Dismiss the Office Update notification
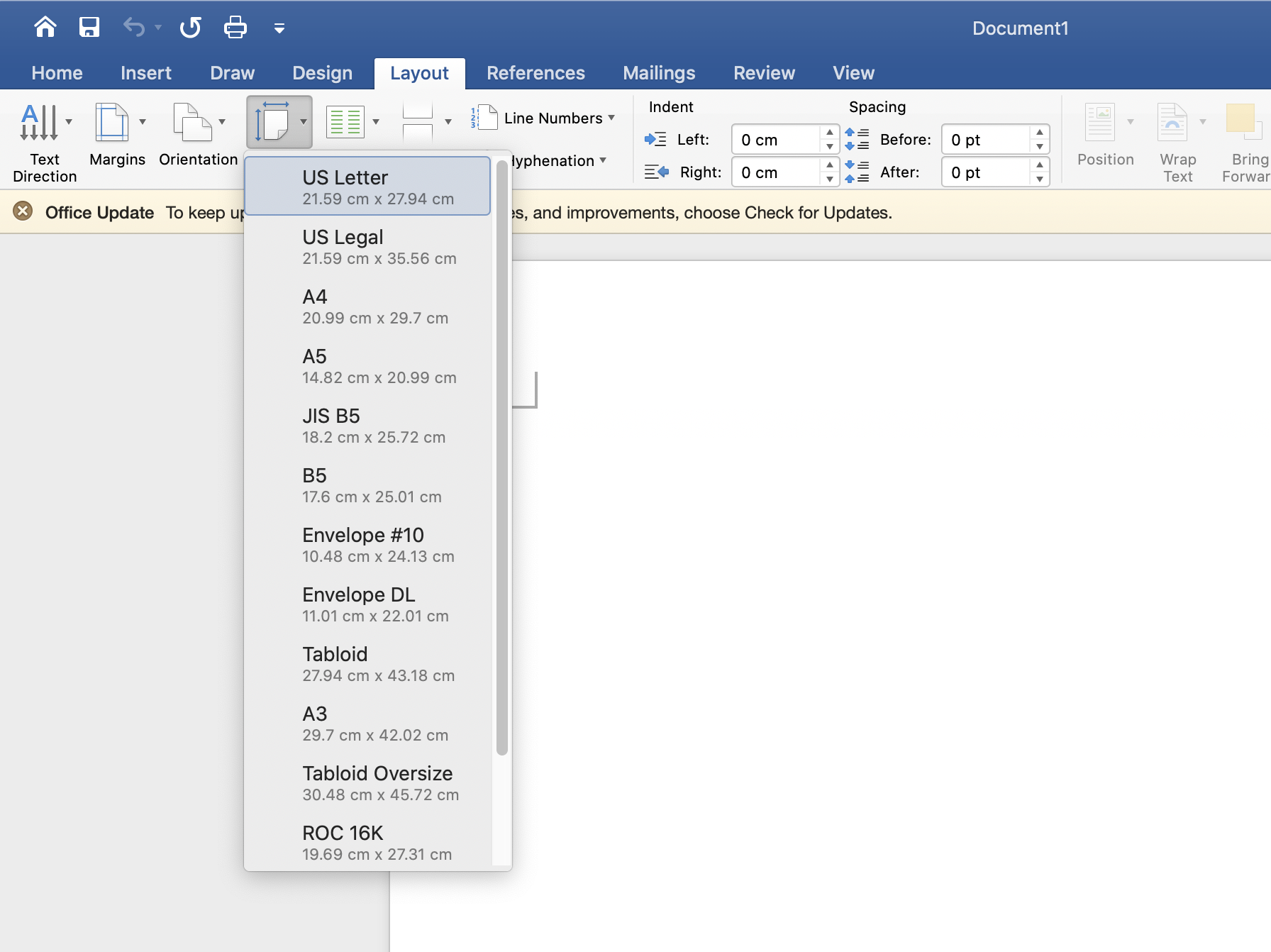Screen dimensions: 1271x952 point(23,210)
